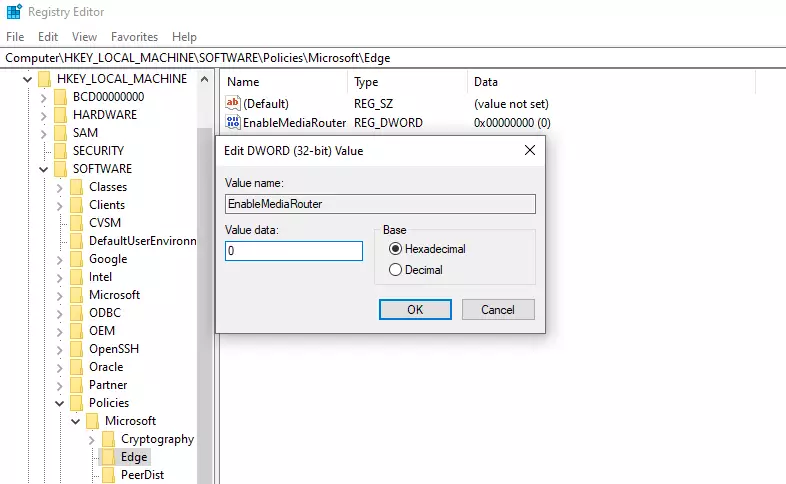Expand the Intel key

(60, 278)
